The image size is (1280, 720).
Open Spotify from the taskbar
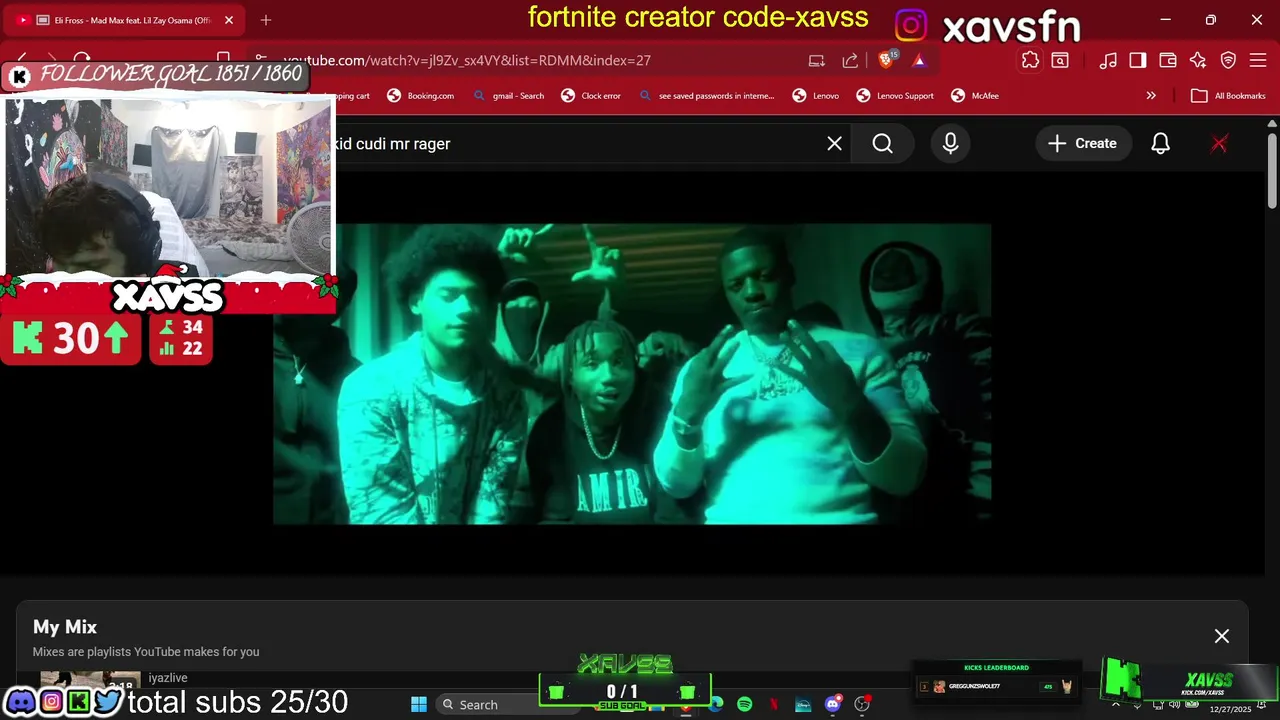tap(745, 704)
